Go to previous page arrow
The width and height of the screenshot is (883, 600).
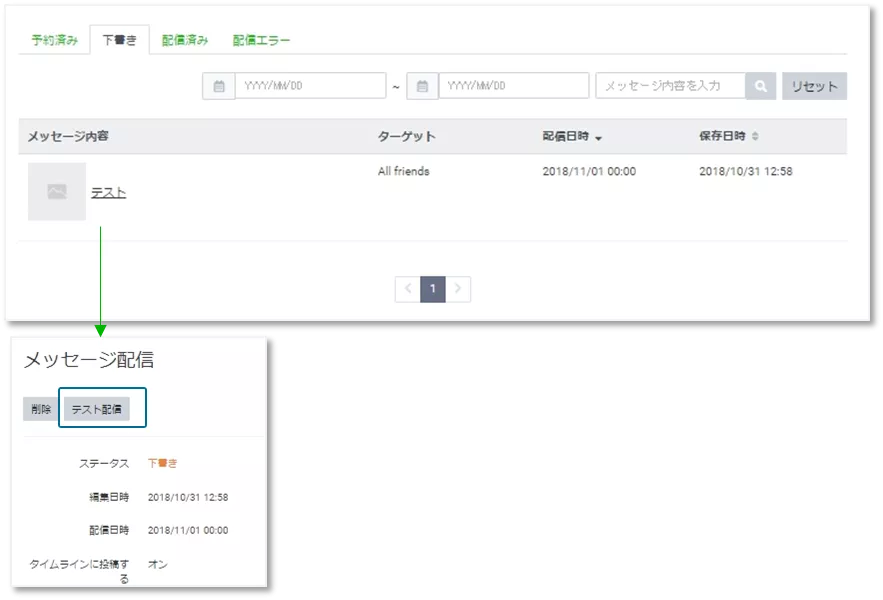[x=407, y=289]
